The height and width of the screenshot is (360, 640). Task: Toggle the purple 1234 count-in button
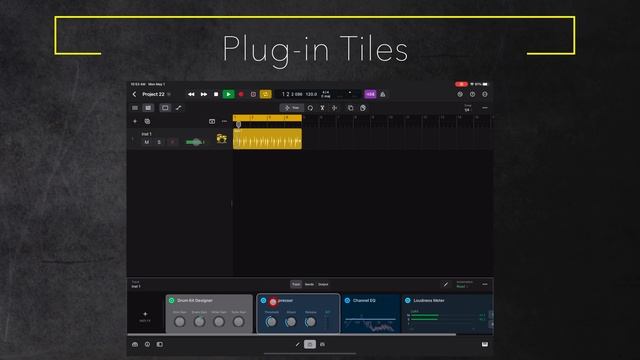click(370, 94)
